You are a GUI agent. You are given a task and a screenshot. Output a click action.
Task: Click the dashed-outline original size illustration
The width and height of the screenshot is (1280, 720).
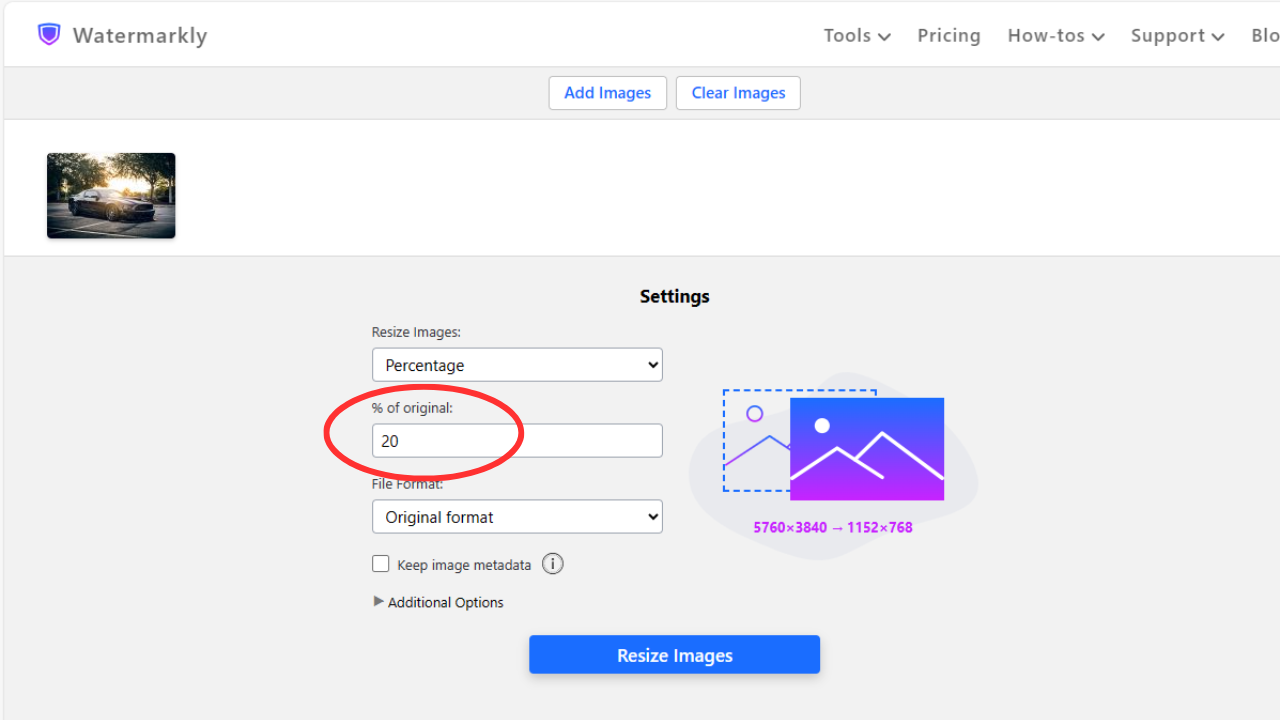(x=755, y=440)
